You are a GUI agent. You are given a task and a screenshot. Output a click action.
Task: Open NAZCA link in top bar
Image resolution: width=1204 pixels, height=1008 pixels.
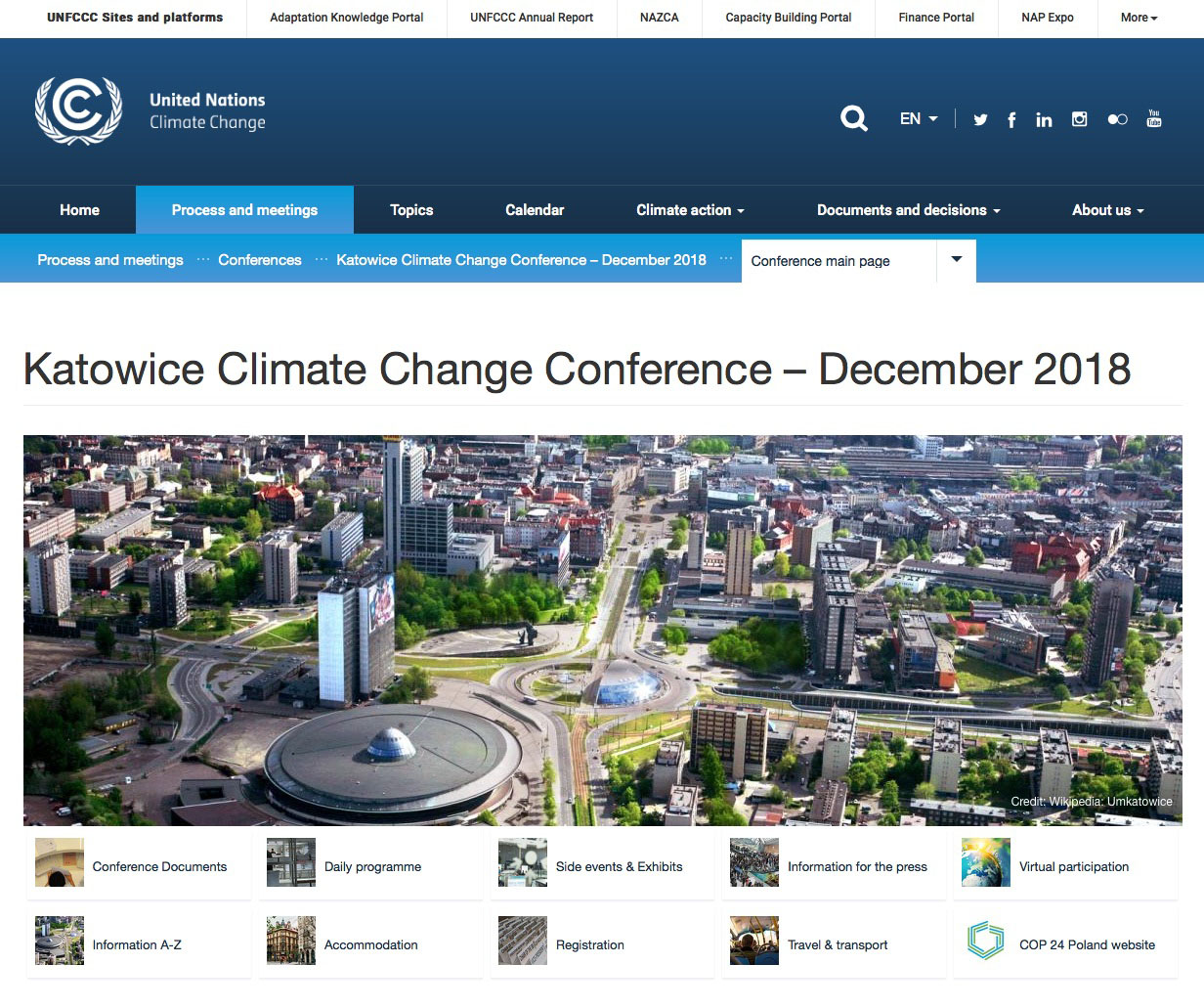coord(660,18)
